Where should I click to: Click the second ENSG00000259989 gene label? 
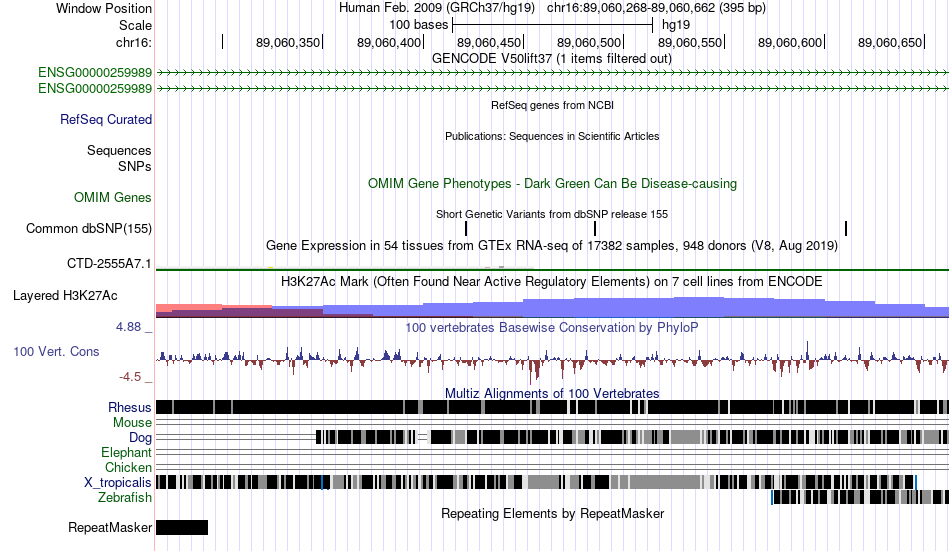coord(95,88)
